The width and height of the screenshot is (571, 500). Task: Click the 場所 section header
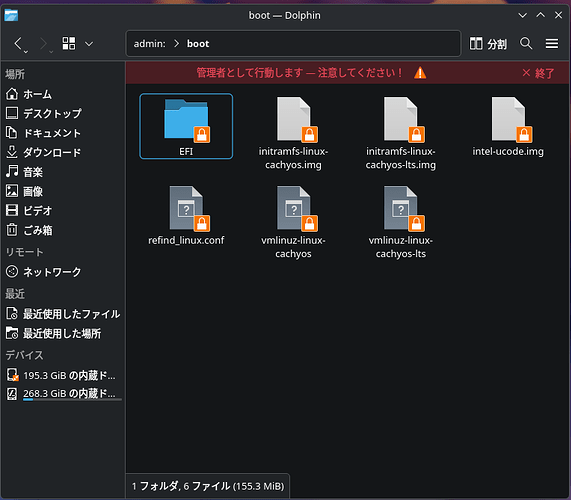tap(15, 74)
